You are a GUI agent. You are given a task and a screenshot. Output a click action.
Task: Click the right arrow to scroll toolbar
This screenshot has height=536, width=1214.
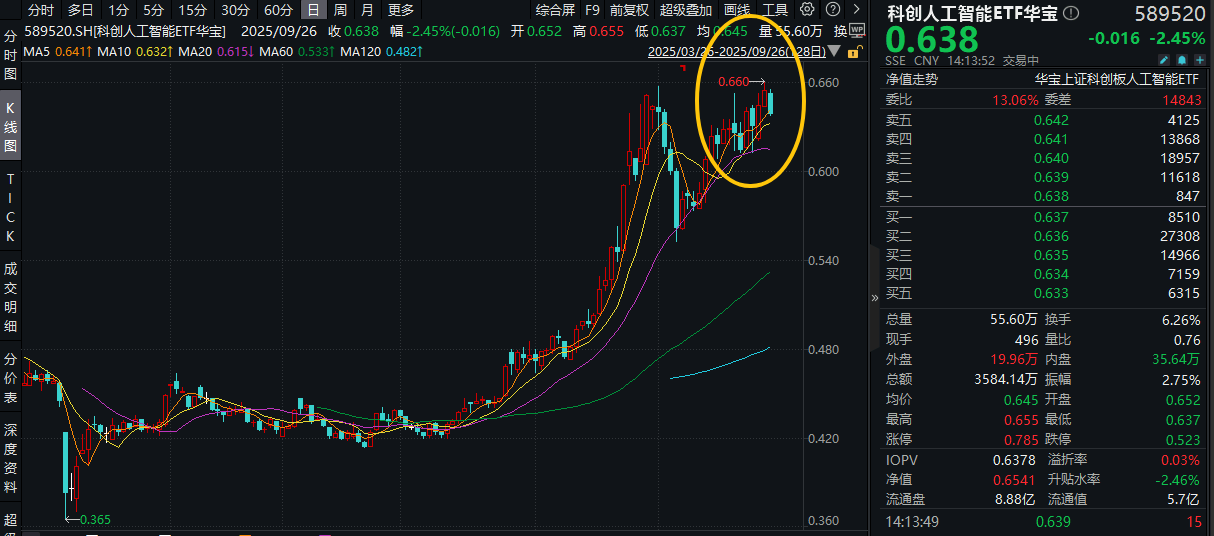855,10
